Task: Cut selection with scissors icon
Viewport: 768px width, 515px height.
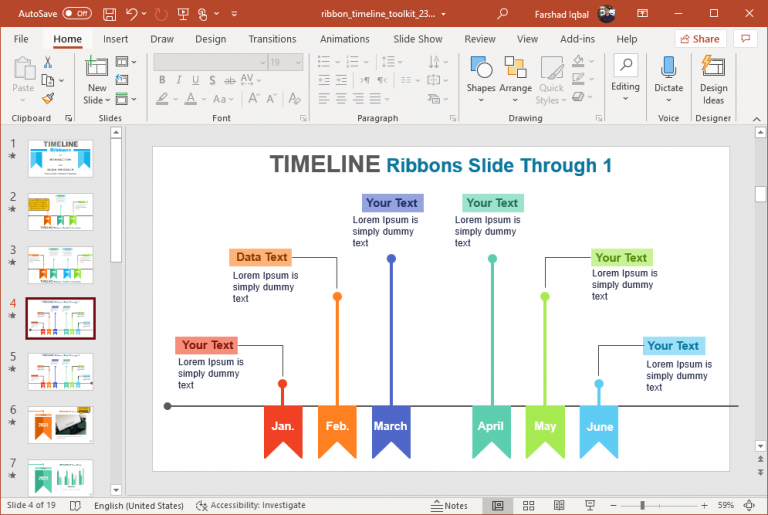Action: coord(48,62)
